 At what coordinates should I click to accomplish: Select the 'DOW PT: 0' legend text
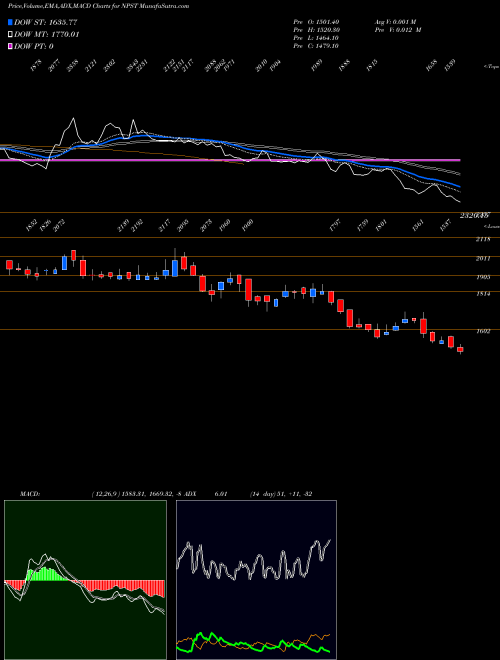[34, 46]
